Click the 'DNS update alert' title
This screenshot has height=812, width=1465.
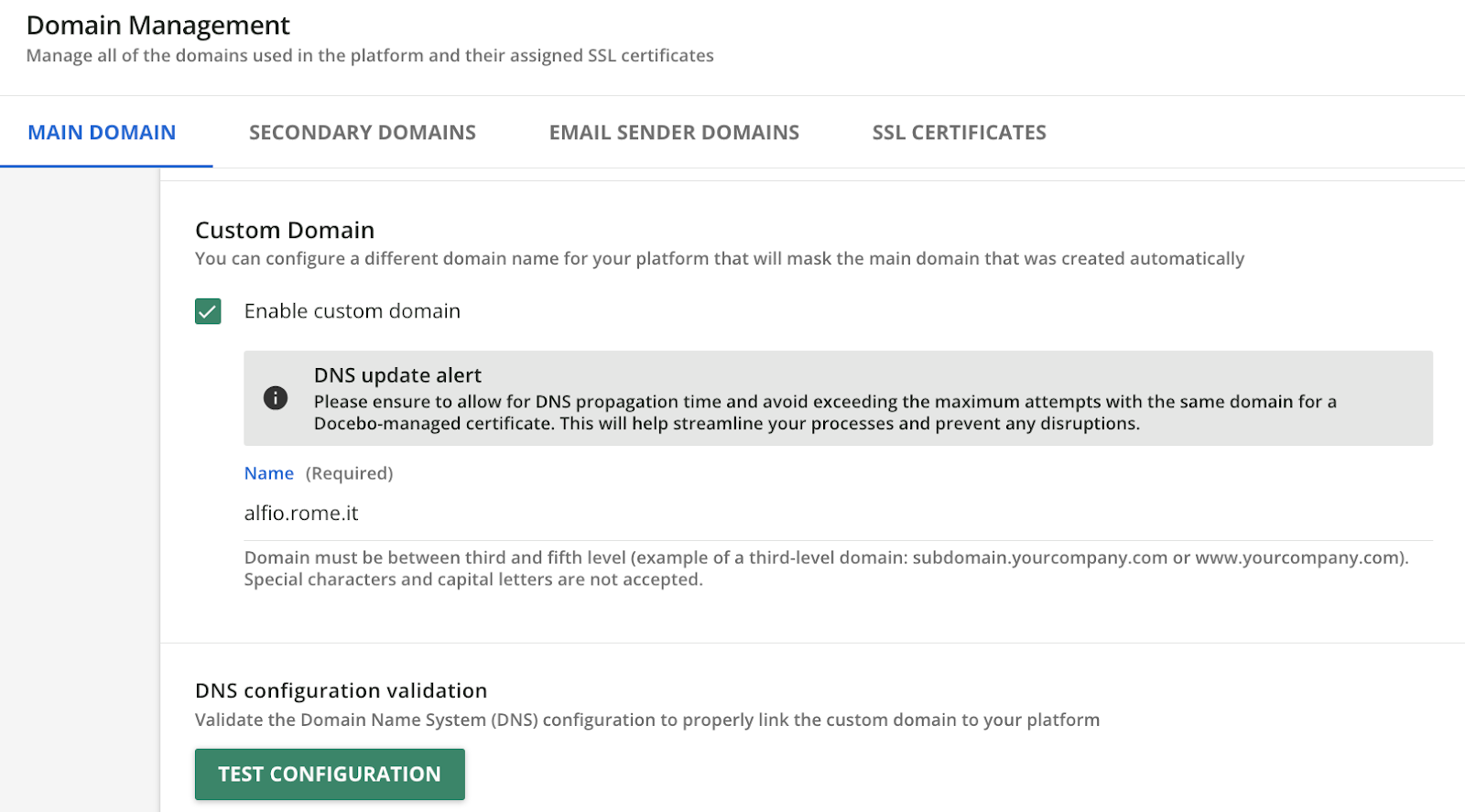[x=397, y=375]
